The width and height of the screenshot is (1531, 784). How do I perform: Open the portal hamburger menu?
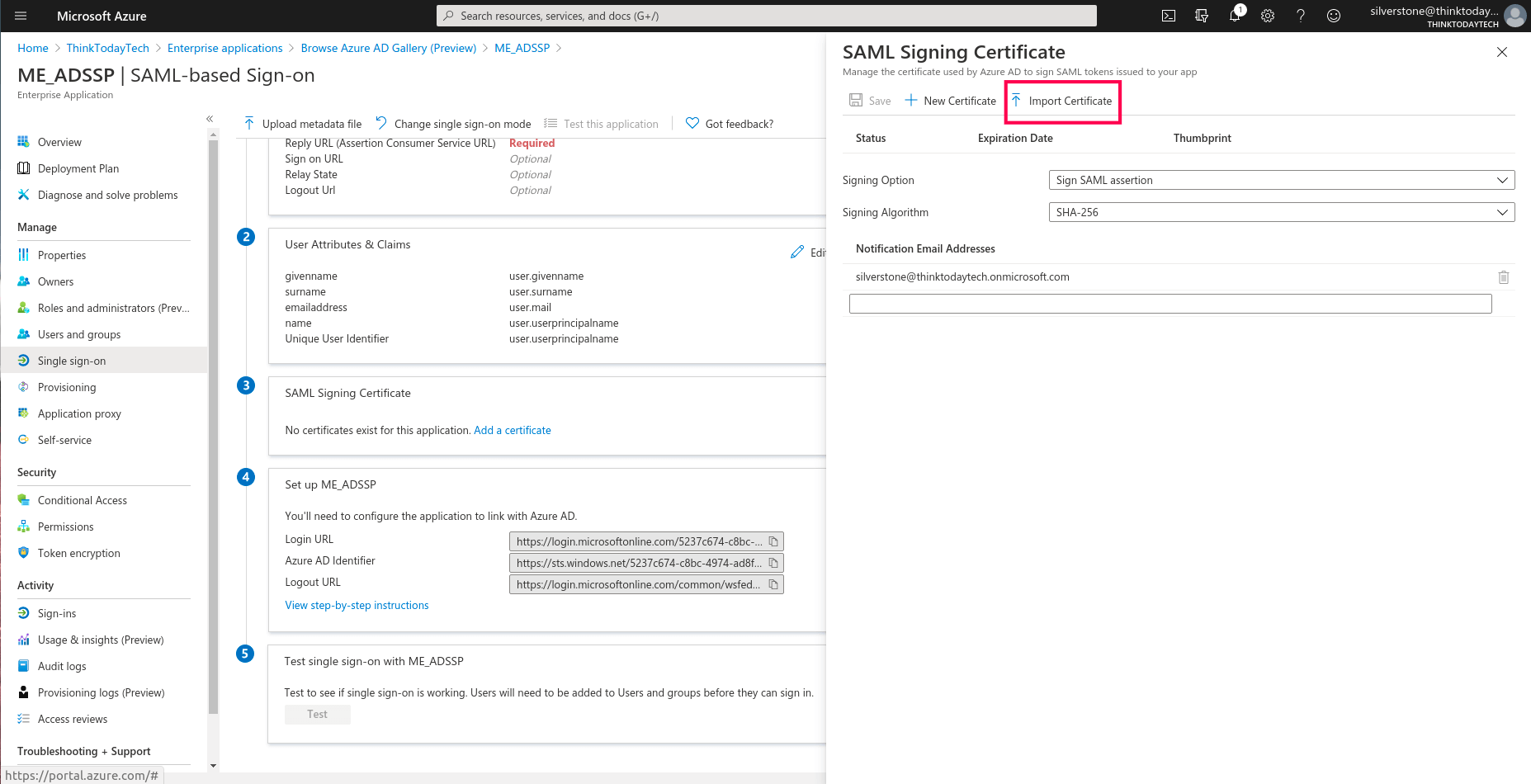[21, 16]
